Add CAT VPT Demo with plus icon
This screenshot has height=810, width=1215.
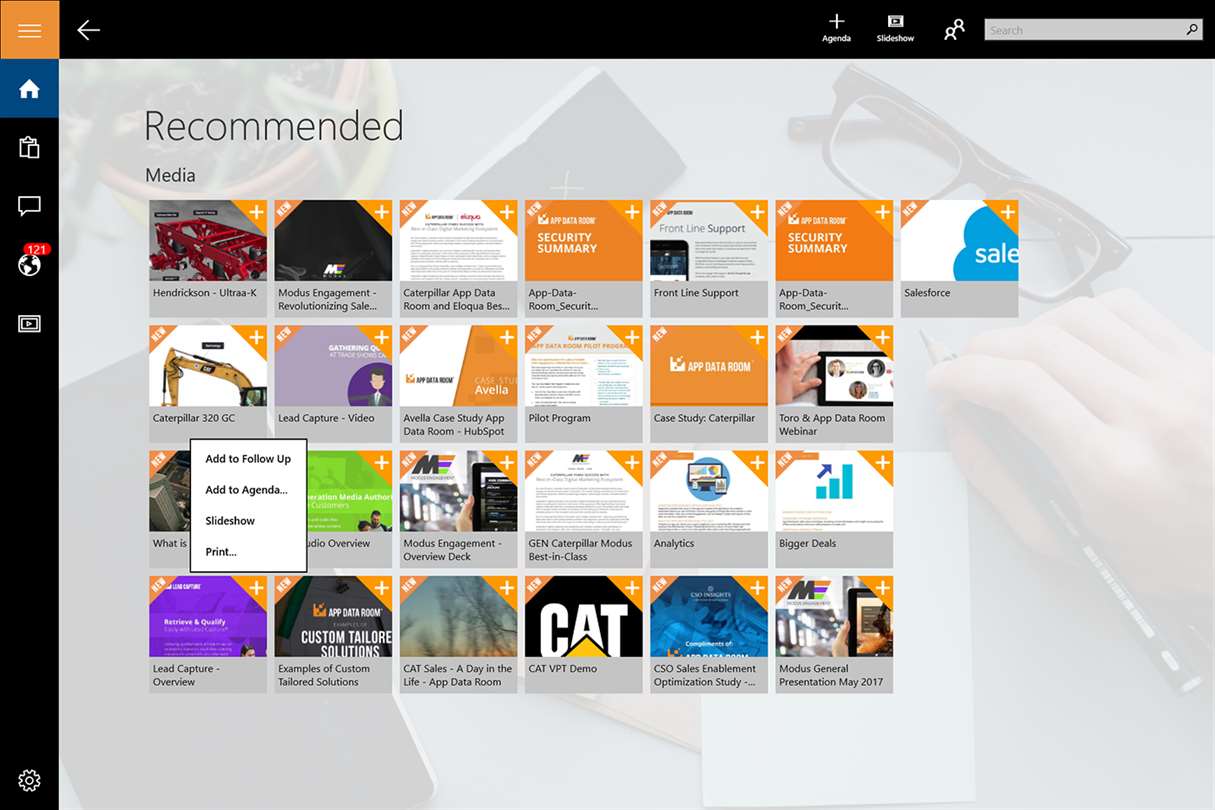[632, 588]
